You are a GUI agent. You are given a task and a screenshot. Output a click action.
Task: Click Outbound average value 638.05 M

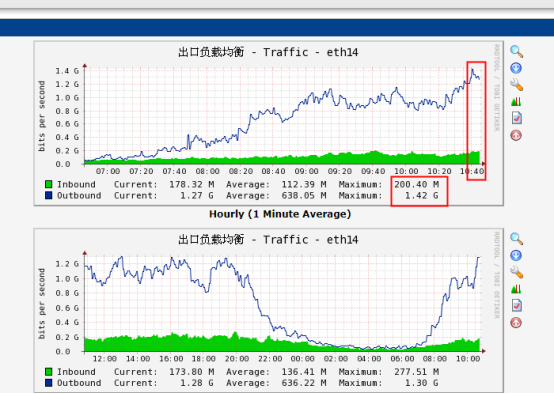point(304,195)
